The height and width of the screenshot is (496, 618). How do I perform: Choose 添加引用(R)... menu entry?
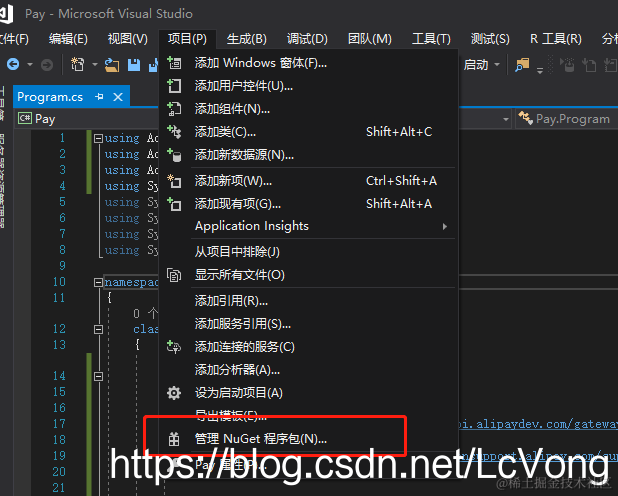coord(308,301)
